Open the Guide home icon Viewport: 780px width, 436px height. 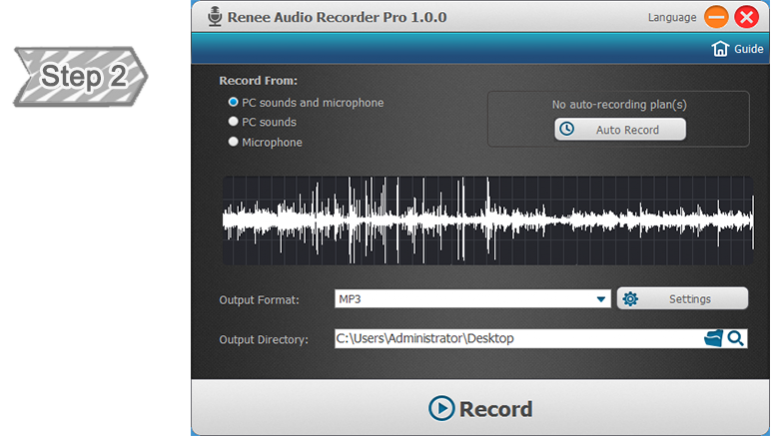(720, 49)
